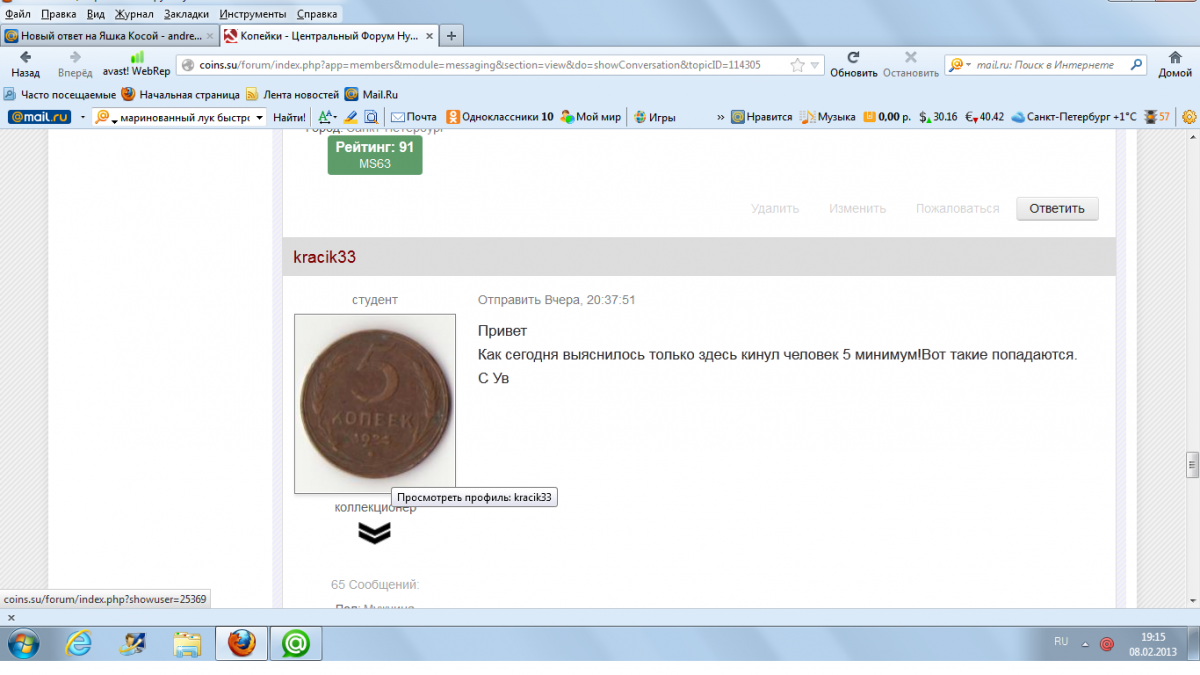Click the double chevron rank icon
Viewport: 1200px width, 675px height.
(x=374, y=533)
